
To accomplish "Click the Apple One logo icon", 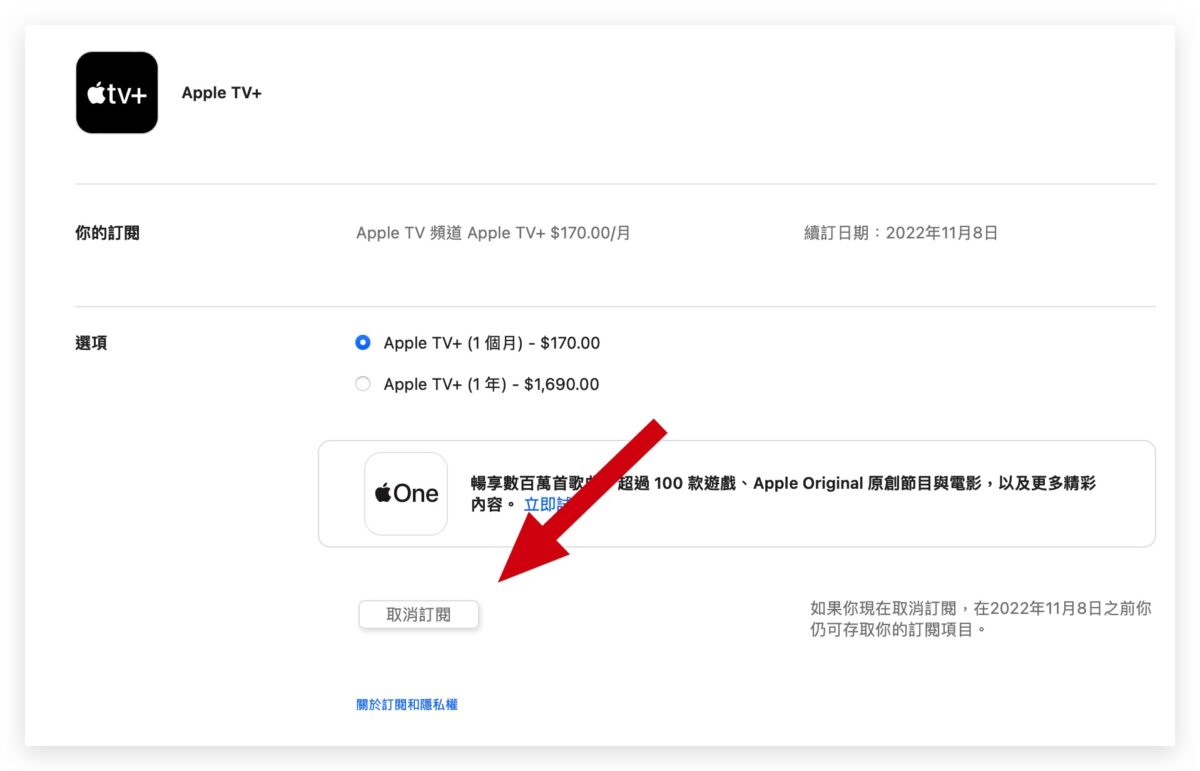I will coord(406,494).
